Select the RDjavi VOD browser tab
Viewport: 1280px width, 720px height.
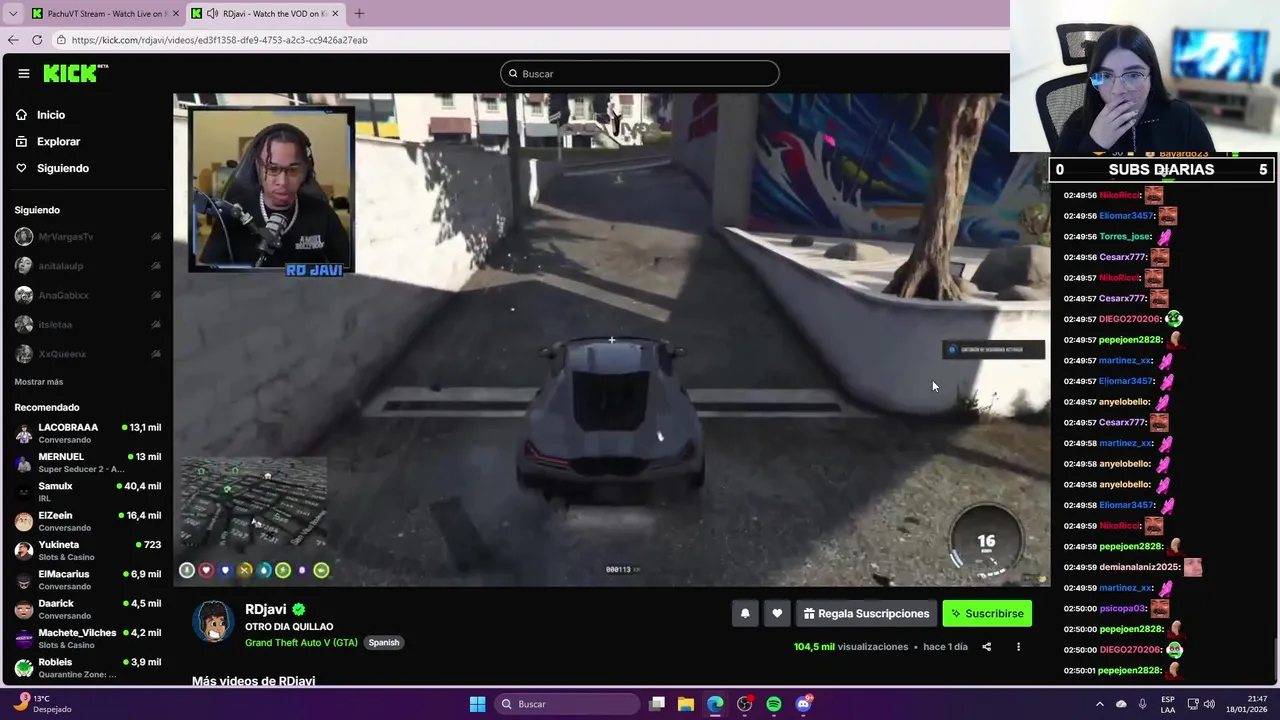click(x=264, y=13)
